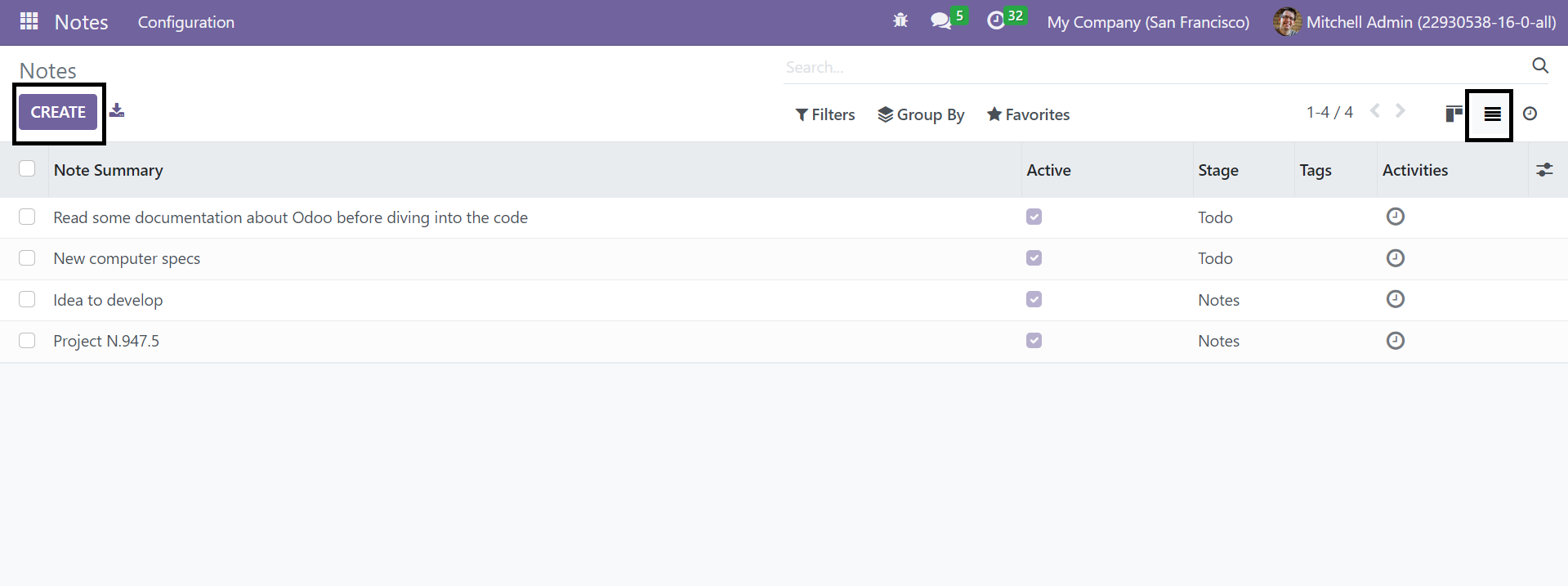Click activity clock for Project N.947.5

1396,341
